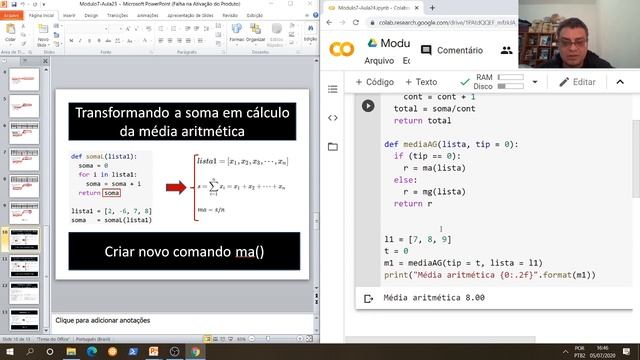Image resolution: width=640 pixels, height=360 pixels.
Task: Click the Organizar icon
Action: [256, 29]
